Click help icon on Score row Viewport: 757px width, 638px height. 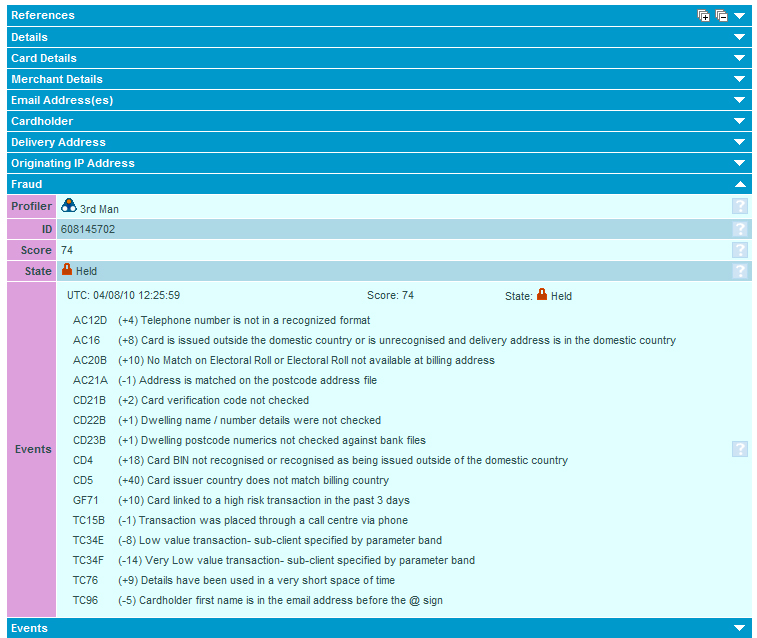click(740, 250)
